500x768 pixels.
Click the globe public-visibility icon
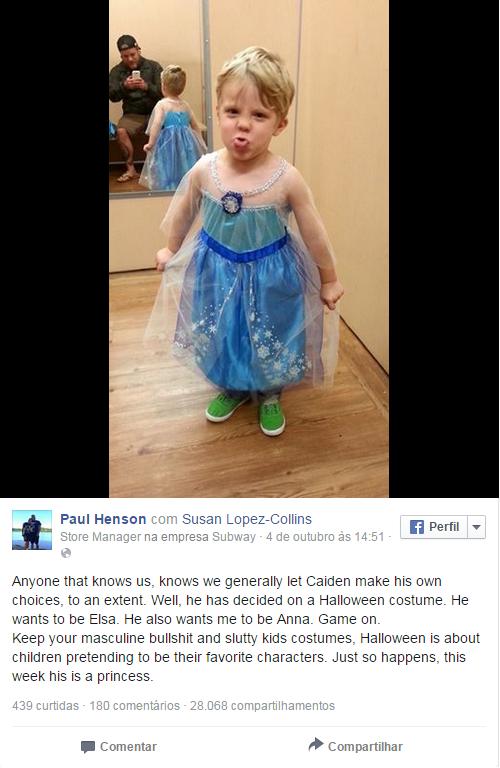click(66, 552)
